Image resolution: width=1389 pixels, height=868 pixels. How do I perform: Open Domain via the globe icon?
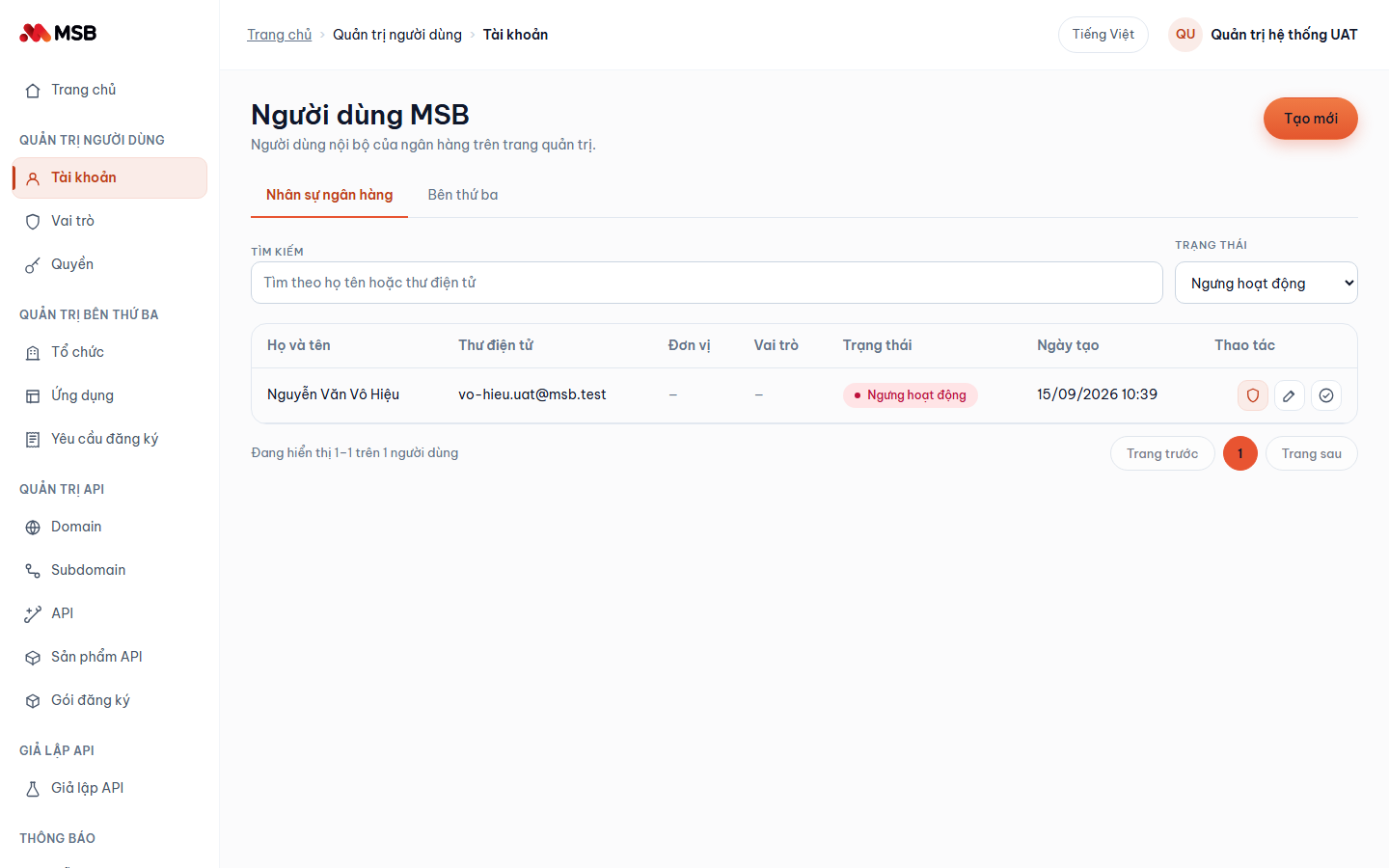point(33,528)
